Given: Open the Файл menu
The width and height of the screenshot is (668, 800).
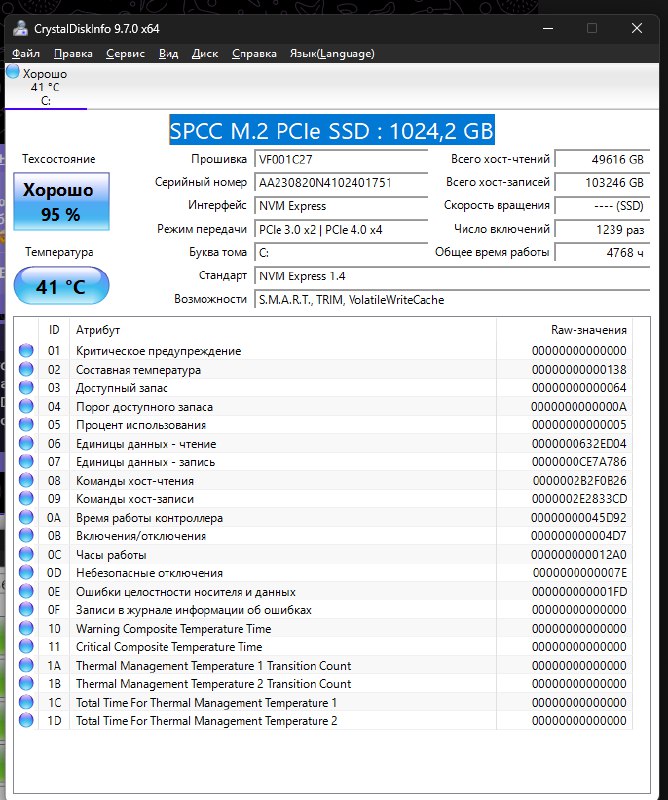Looking at the screenshot, I should coord(27,53).
